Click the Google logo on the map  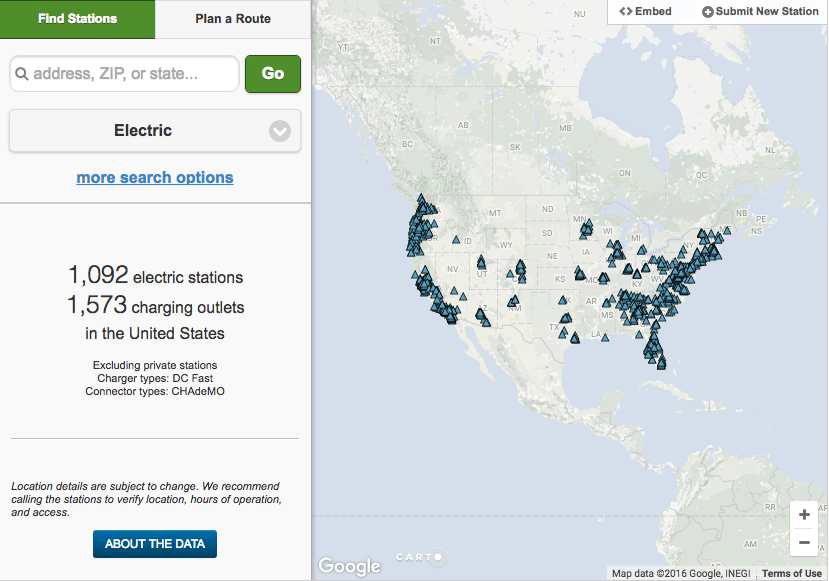(349, 564)
